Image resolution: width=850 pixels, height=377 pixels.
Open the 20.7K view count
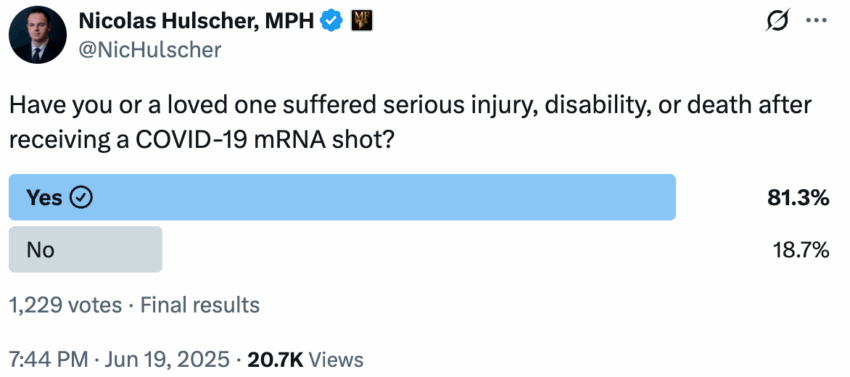click(275, 359)
